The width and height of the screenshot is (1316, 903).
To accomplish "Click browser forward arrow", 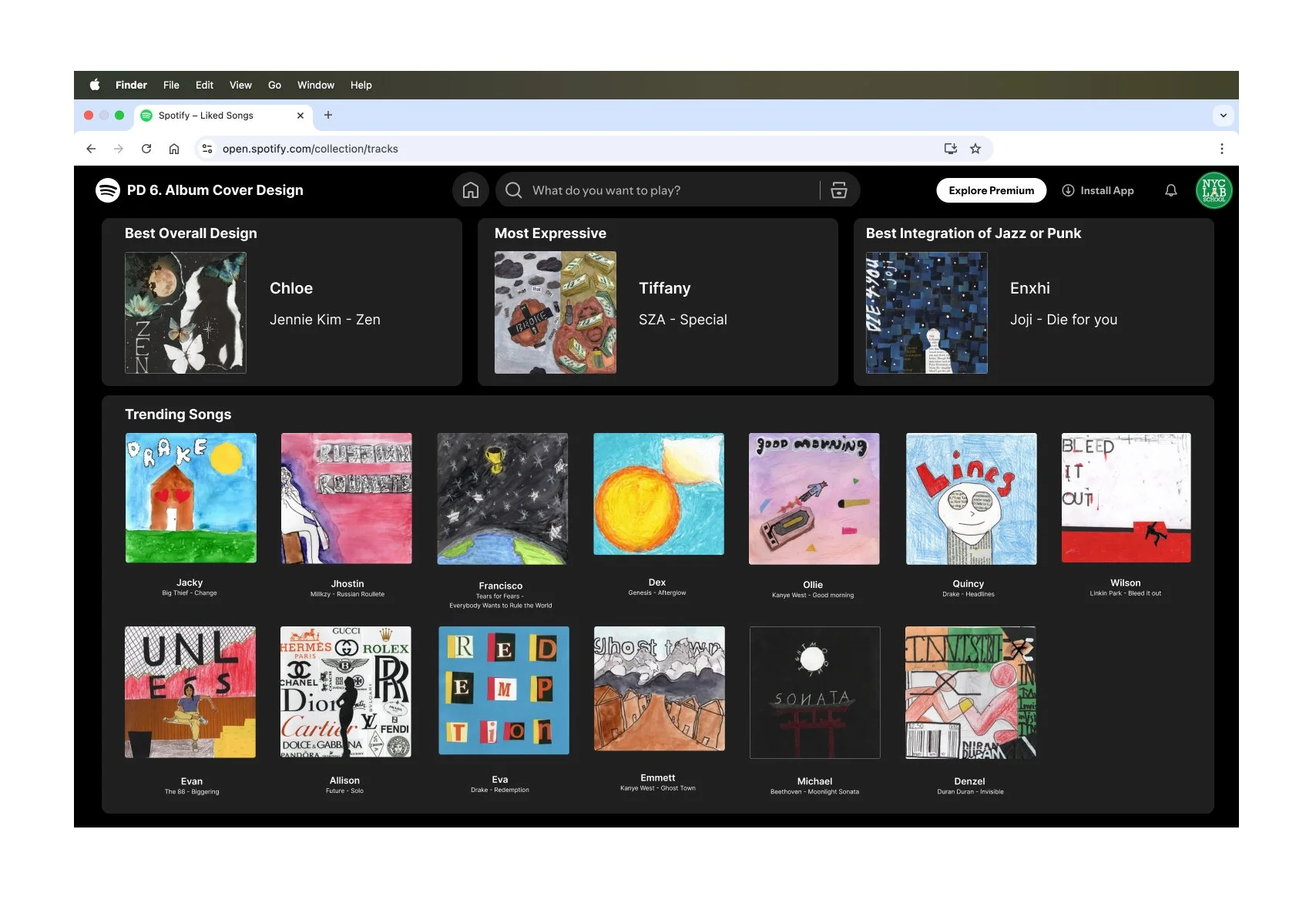I will pyautogui.click(x=119, y=149).
